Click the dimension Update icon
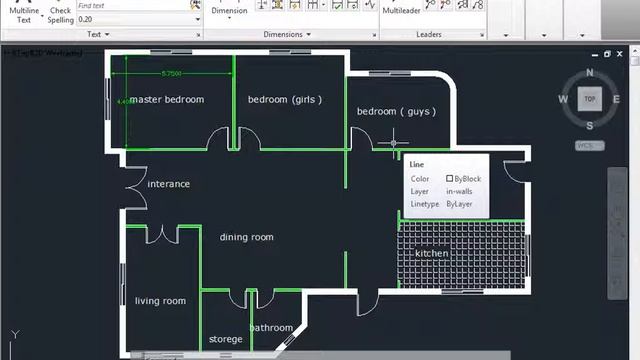The height and width of the screenshot is (360, 640). coord(352,5)
